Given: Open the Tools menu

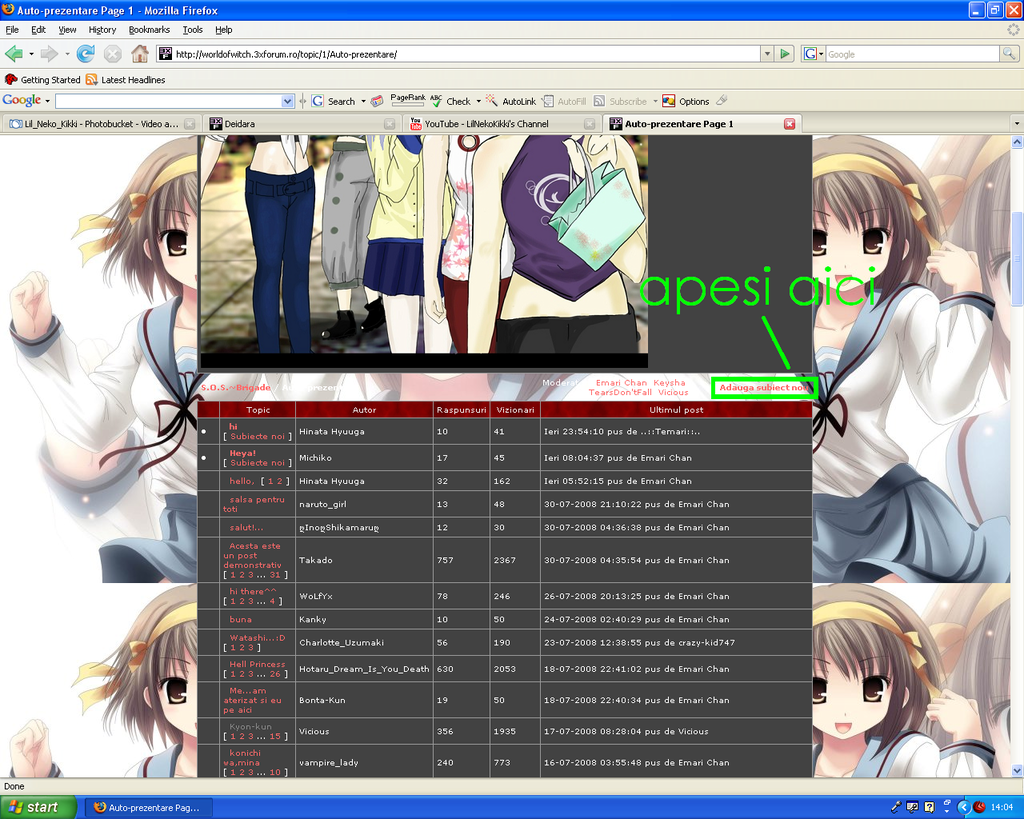Looking at the screenshot, I should click(192, 29).
